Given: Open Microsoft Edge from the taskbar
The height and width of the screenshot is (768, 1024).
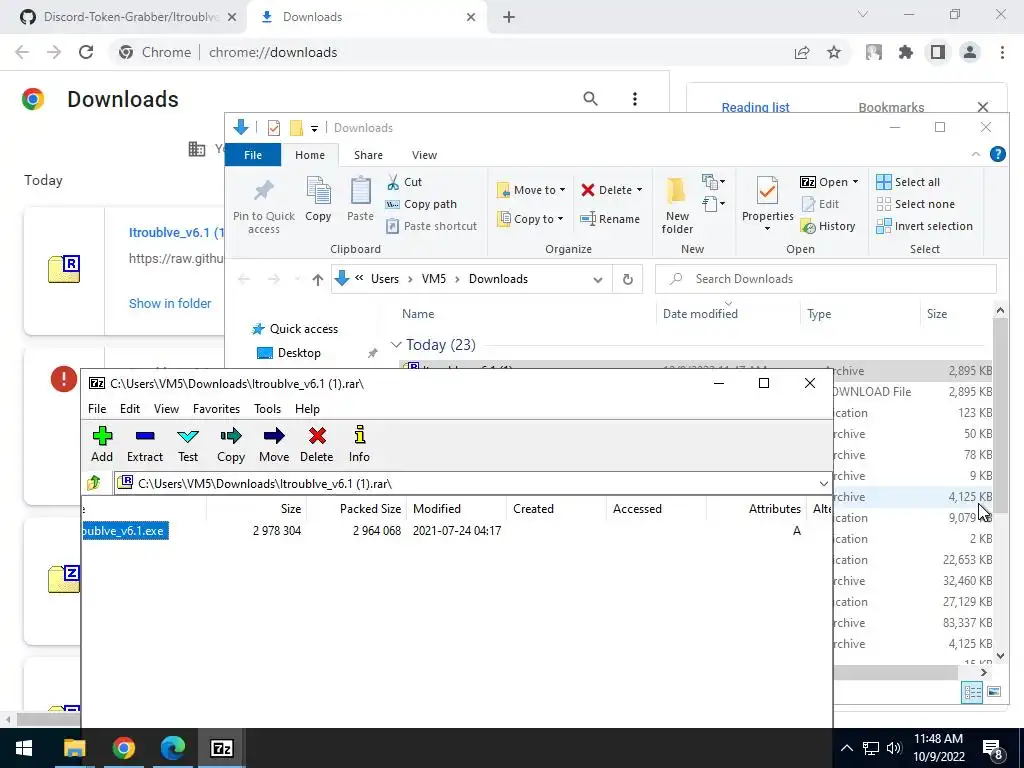Looking at the screenshot, I should click(172, 748).
